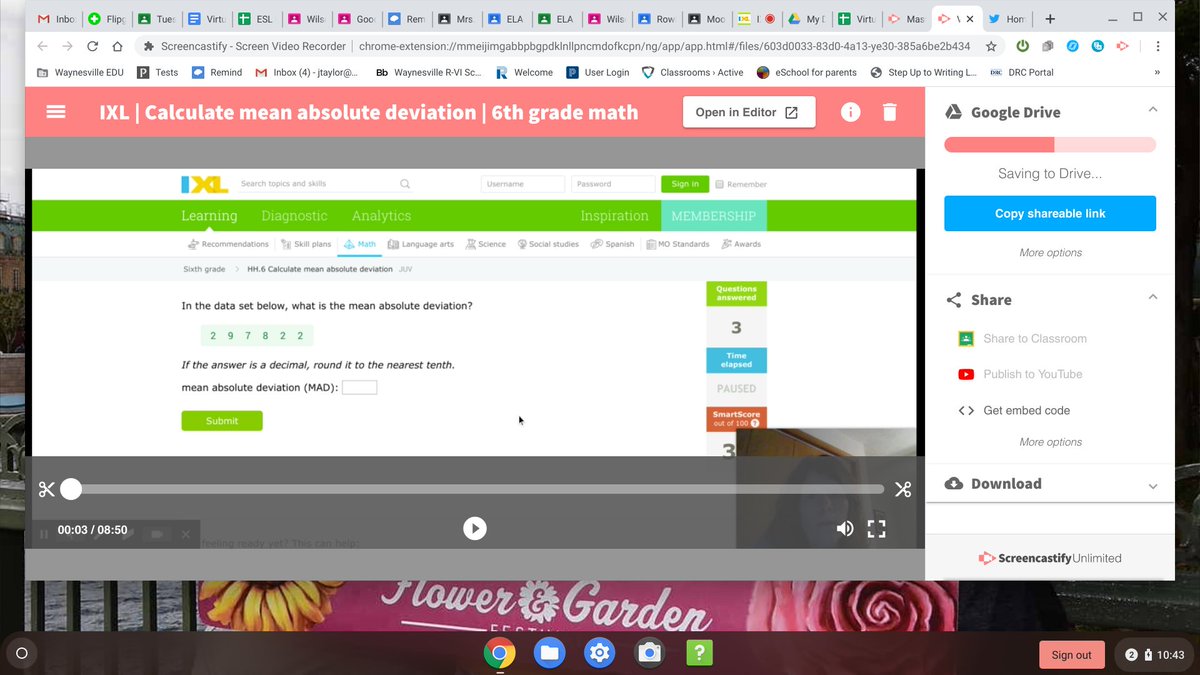This screenshot has width=1200, height=675.
Task: Show more bookmarks overflow chevron
Action: [1157, 72]
